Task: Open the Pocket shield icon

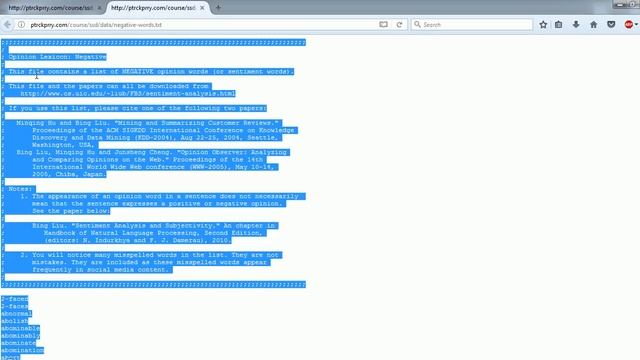Action: coord(611,24)
